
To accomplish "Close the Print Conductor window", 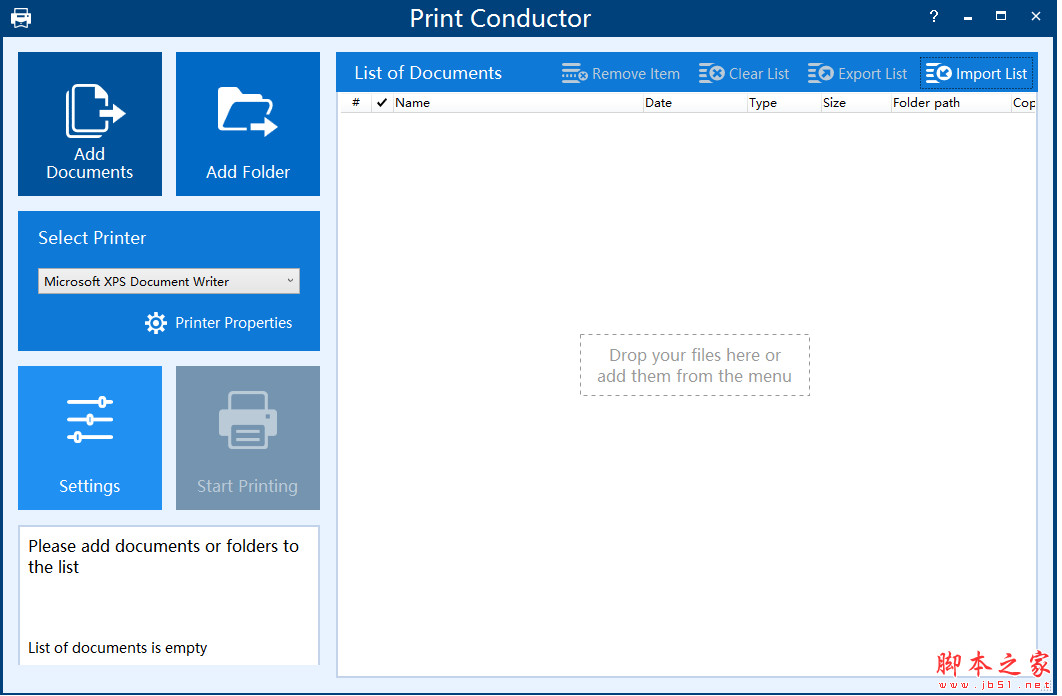I will (1036, 16).
